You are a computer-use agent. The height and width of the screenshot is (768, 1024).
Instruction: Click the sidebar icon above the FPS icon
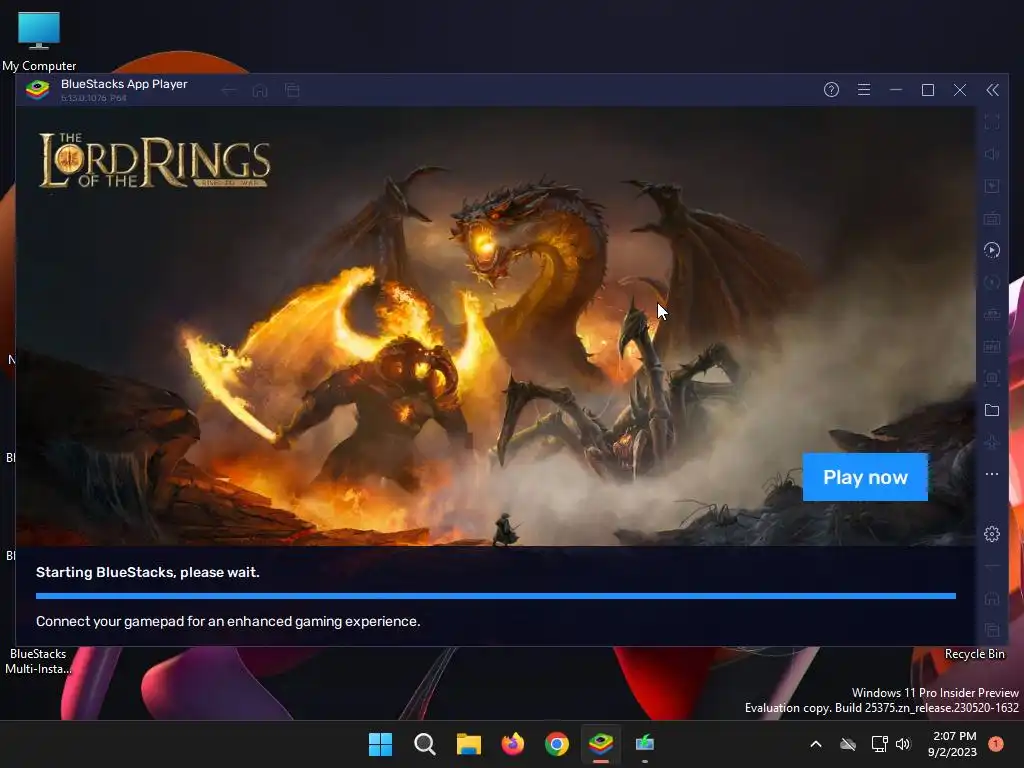(x=991, y=314)
